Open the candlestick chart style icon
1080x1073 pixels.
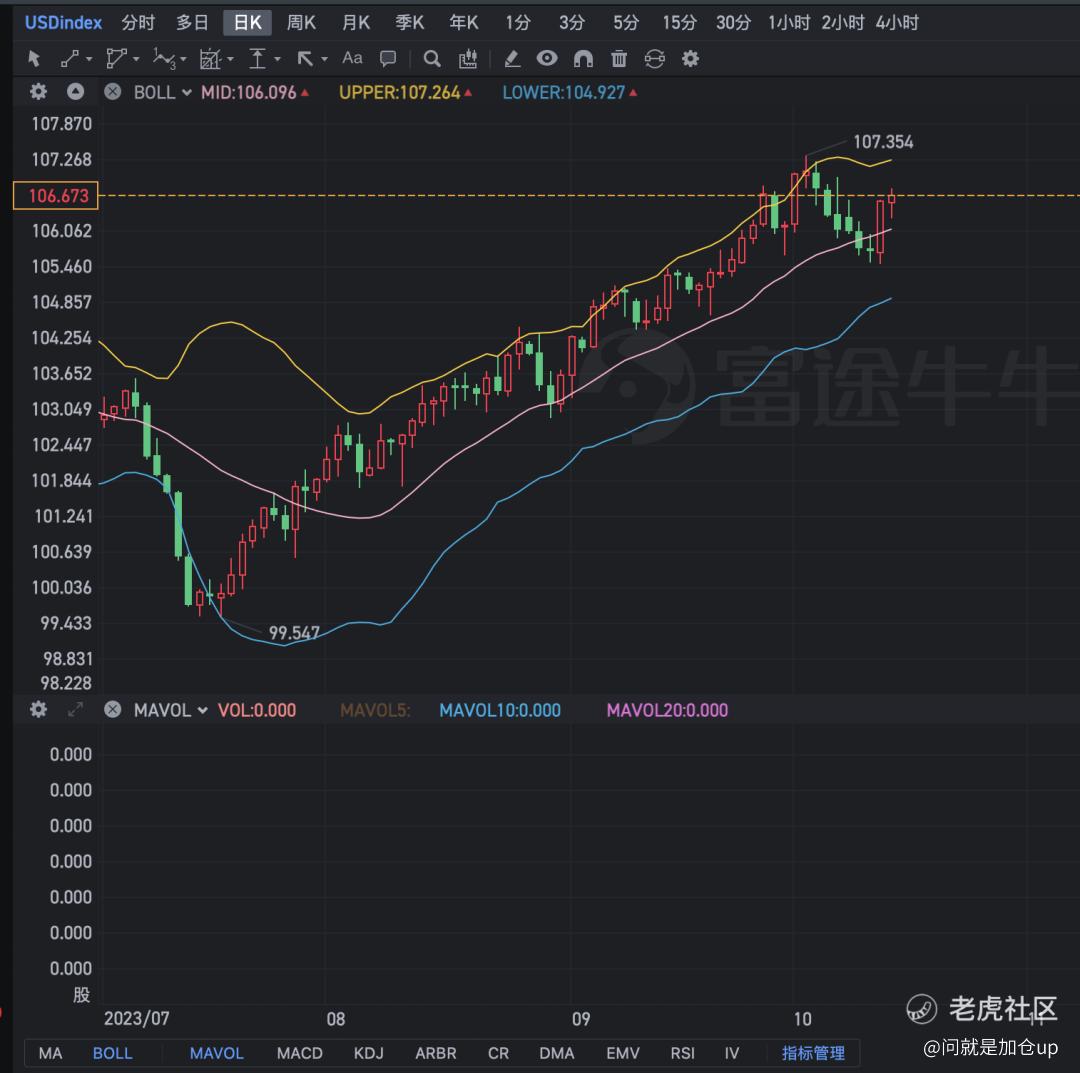[468, 59]
